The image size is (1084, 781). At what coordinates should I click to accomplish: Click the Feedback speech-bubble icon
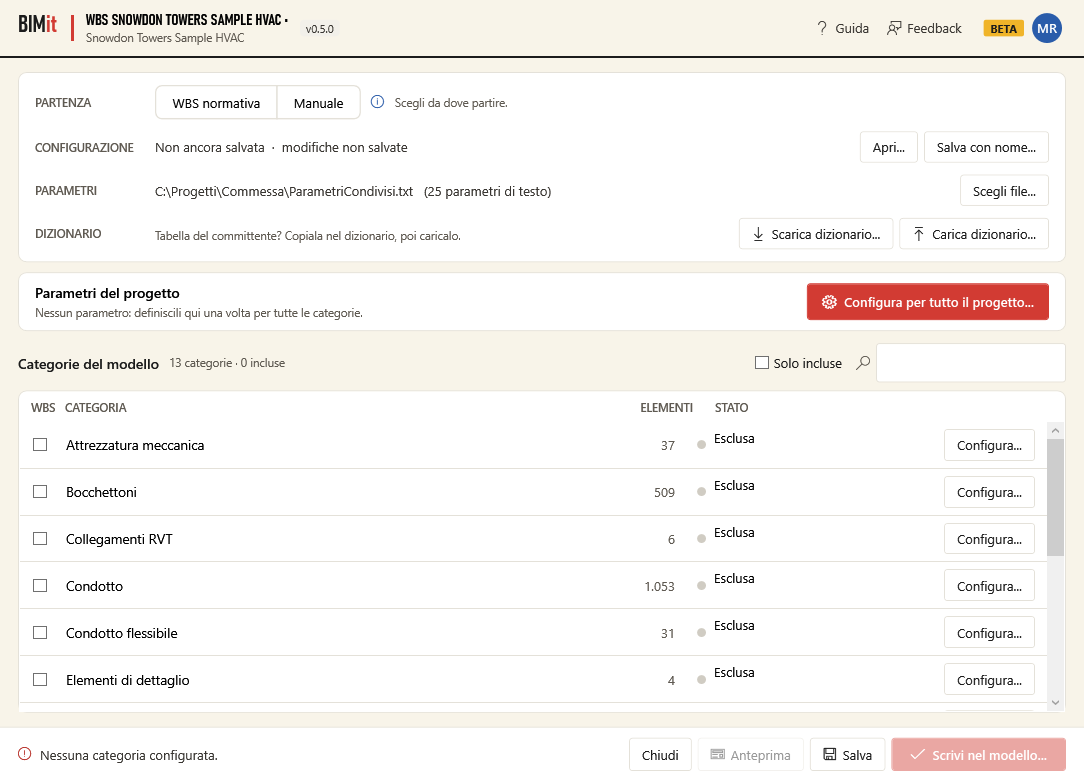tap(894, 28)
